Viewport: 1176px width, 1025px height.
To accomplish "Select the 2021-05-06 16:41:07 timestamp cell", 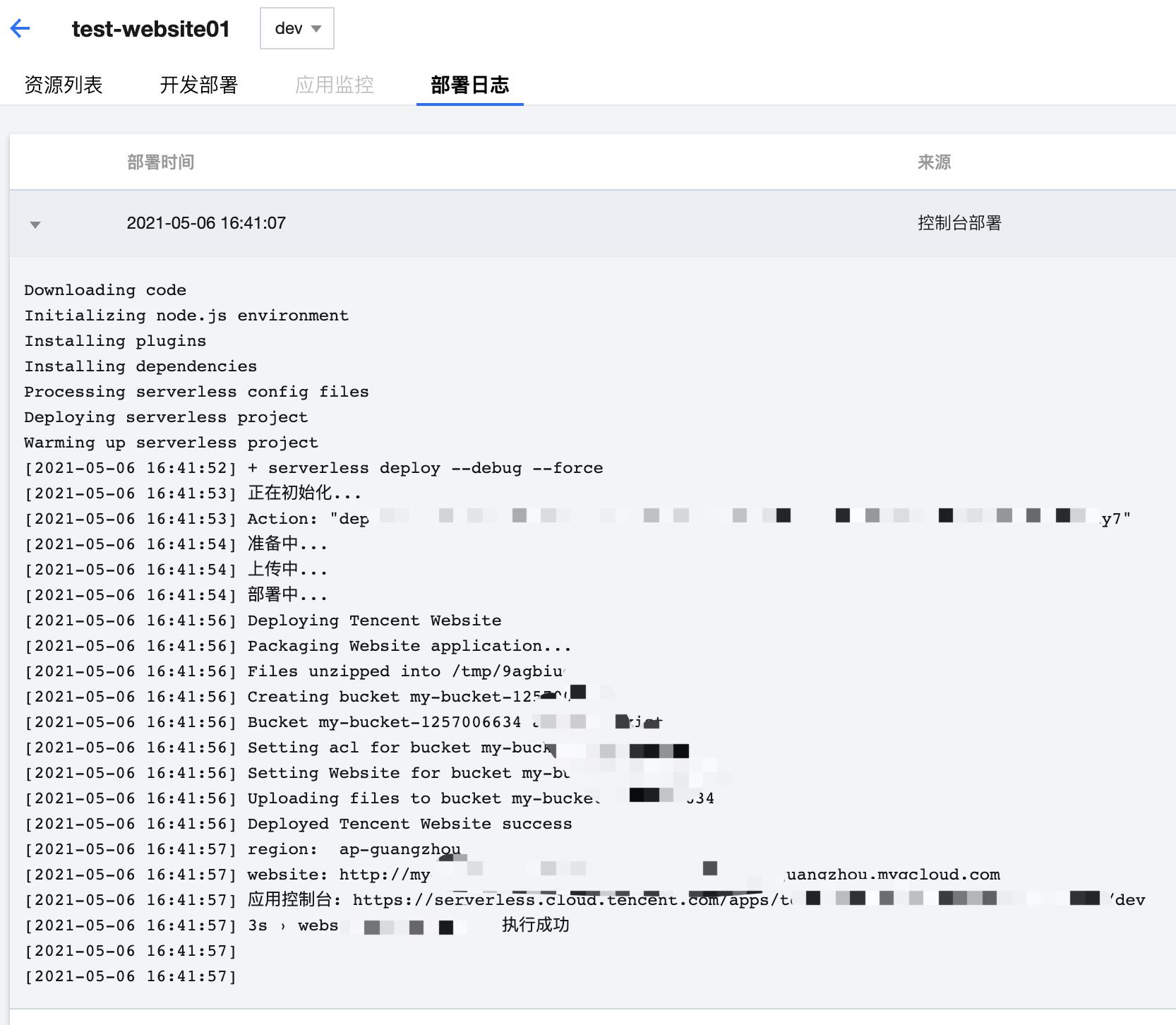I will pyautogui.click(x=206, y=223).
